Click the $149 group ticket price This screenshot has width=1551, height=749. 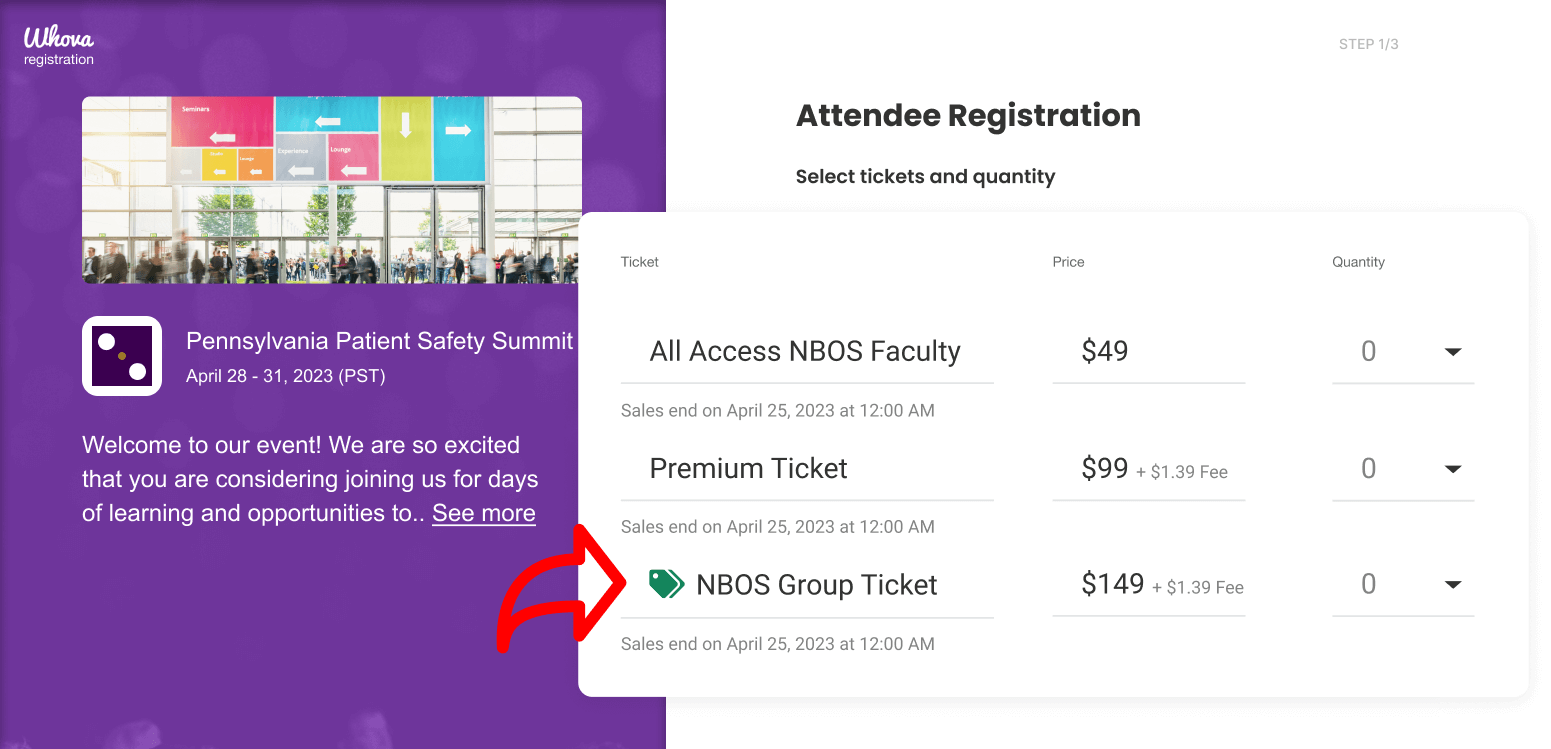tap(1112, 585)
